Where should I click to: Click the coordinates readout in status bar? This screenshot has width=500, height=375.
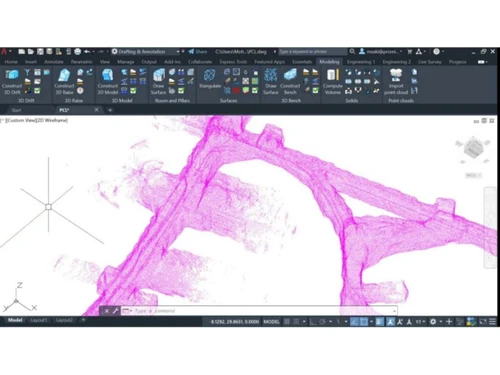(235, 322)
